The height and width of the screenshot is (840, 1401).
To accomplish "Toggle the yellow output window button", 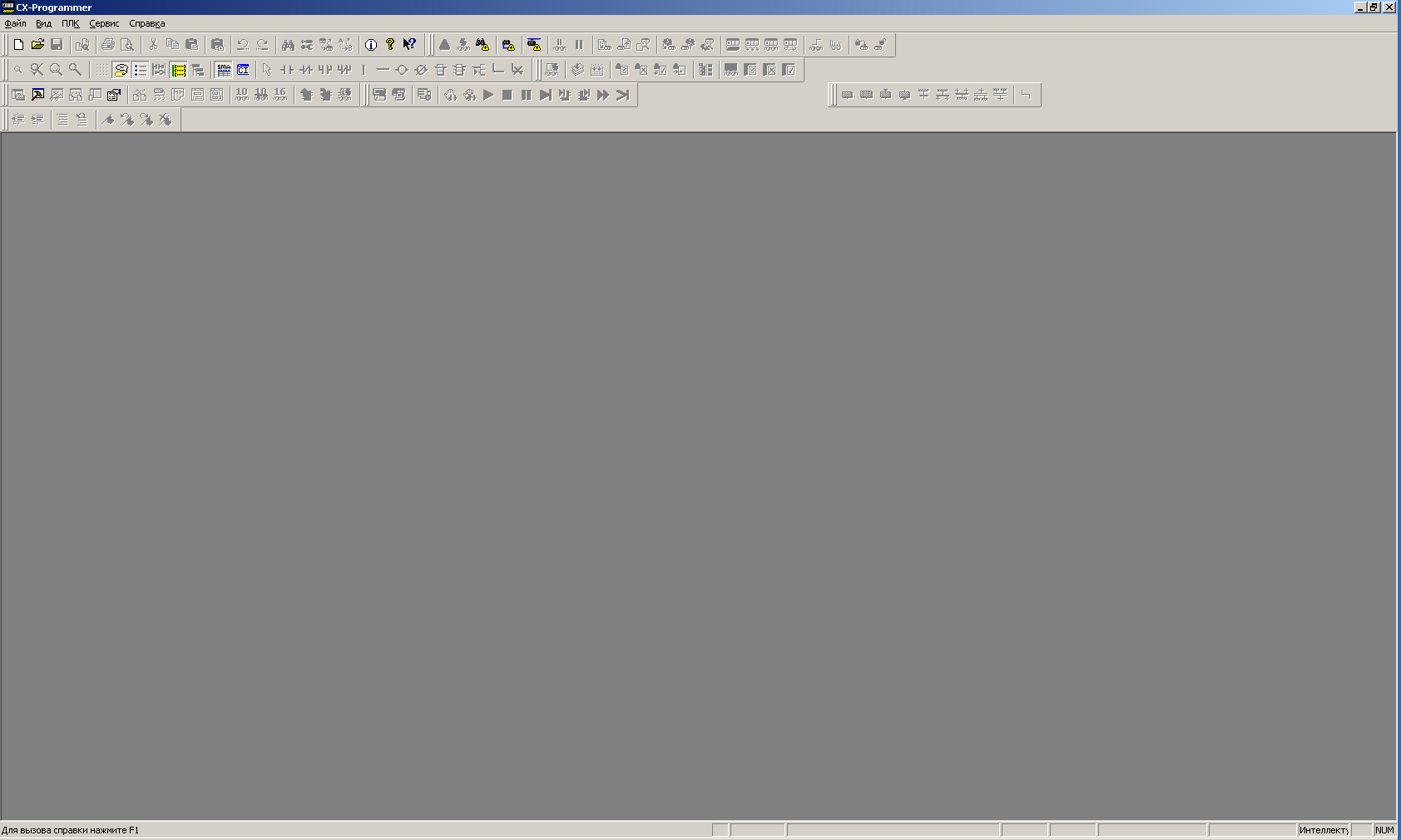I will pyautogui.click(x=178, y=70).
